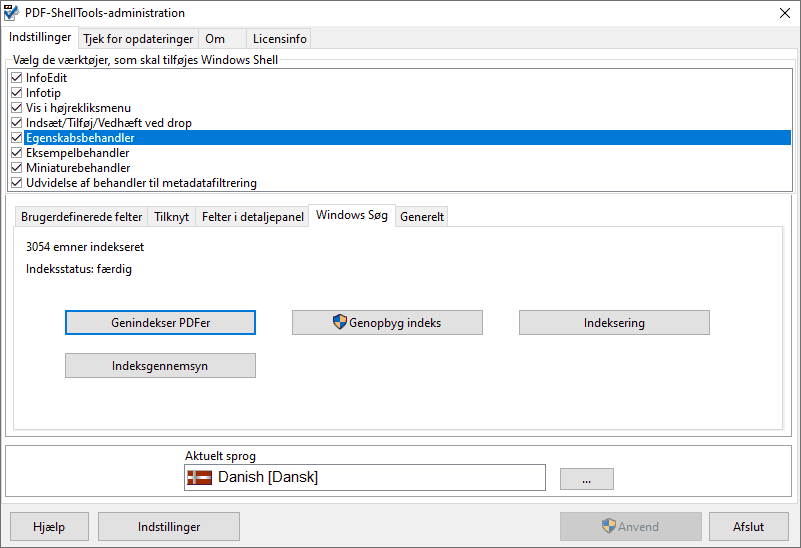Open the Brugerdefinerede felter tab
This screenshot has width=801, height=548.
click(82, 217)
